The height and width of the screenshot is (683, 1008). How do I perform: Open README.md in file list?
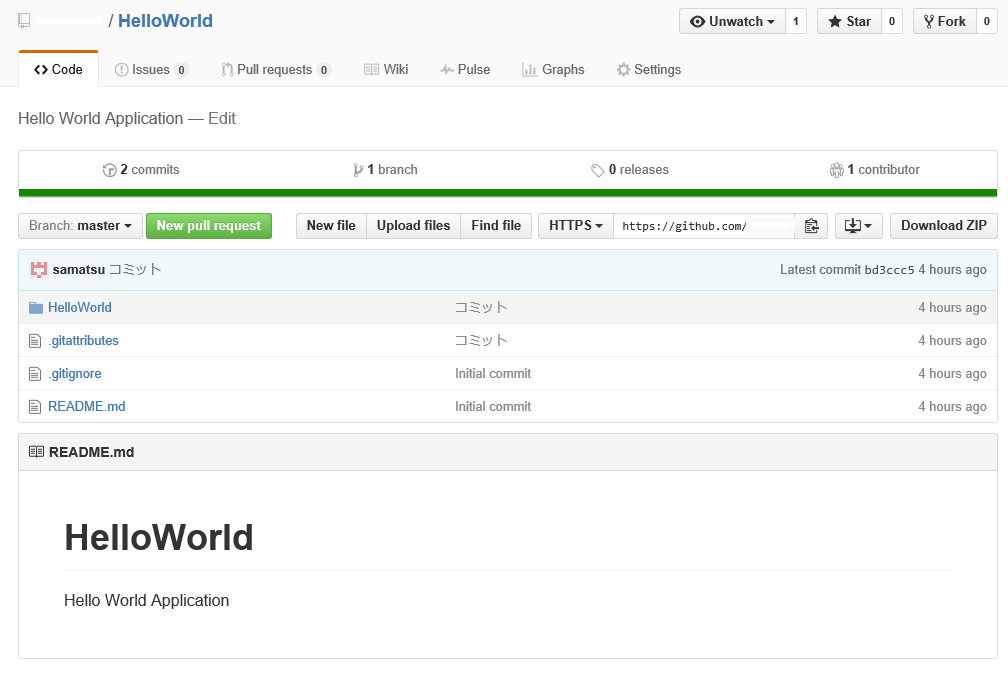click(87, 406)
